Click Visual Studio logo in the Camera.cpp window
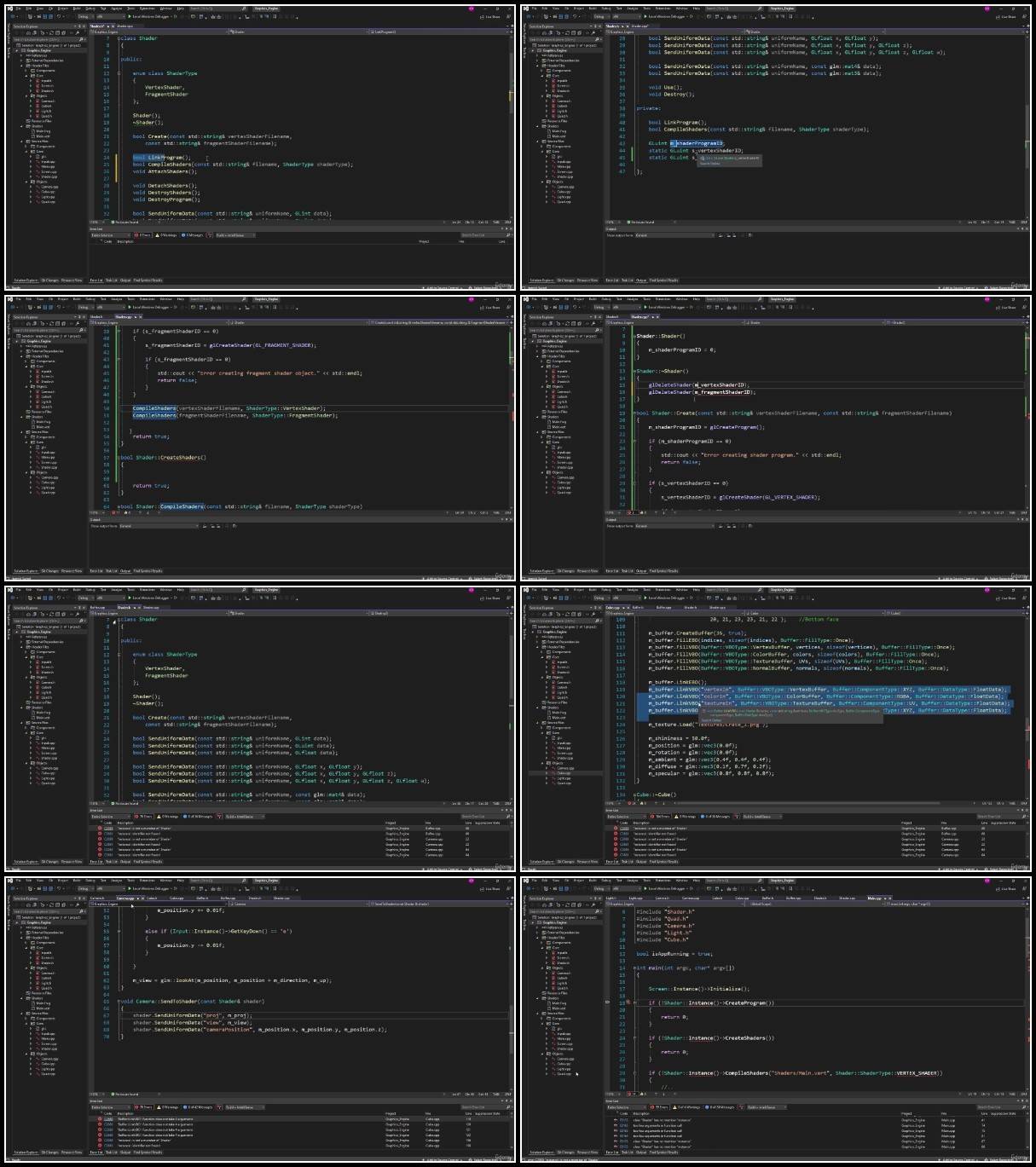 [9, 881]
